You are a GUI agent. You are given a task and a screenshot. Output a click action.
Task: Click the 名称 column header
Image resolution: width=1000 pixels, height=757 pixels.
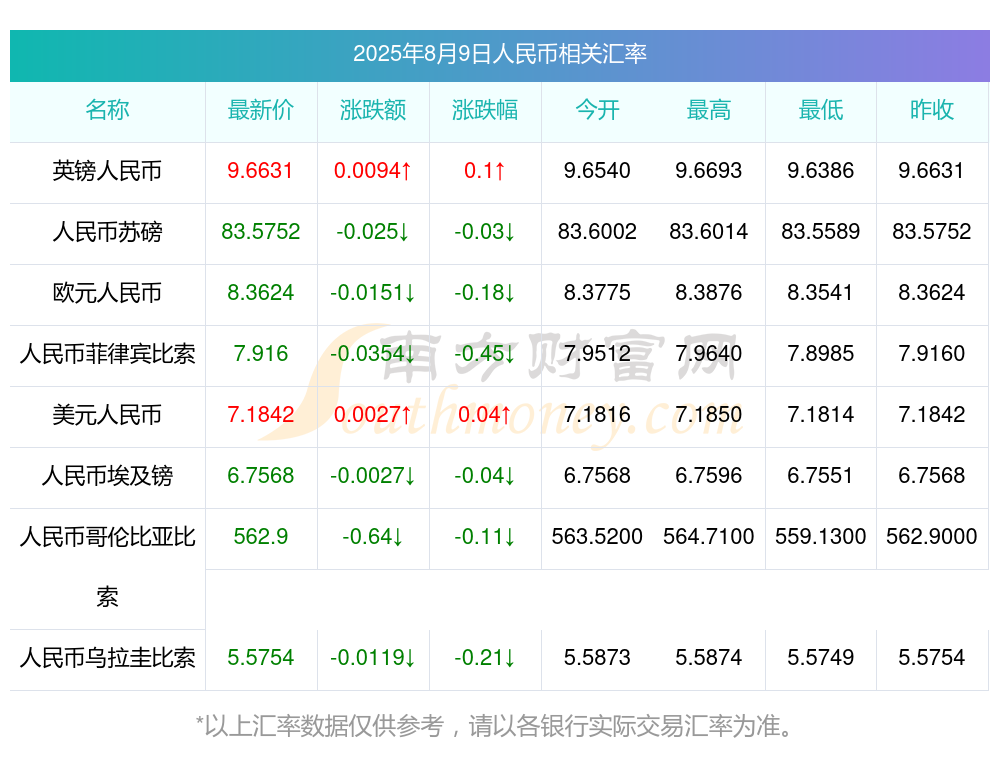tap(107, 110)
